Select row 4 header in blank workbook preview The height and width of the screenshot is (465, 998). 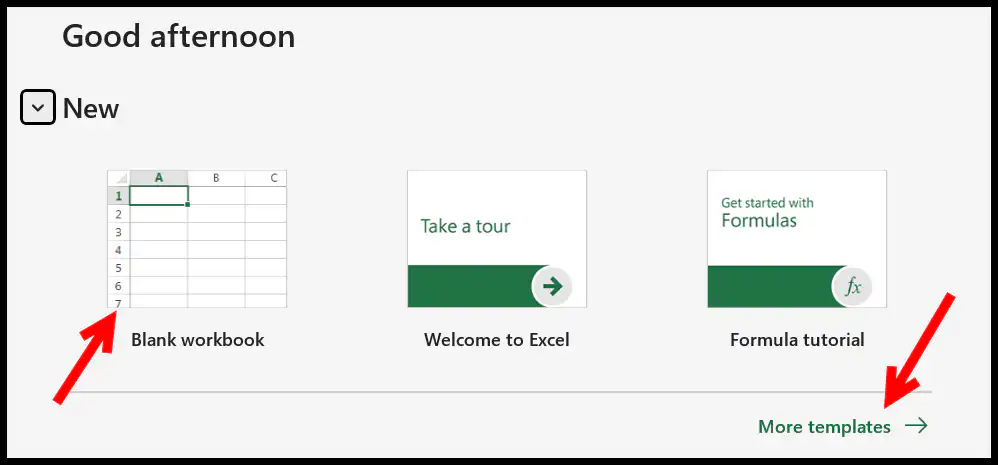point(119,250)
